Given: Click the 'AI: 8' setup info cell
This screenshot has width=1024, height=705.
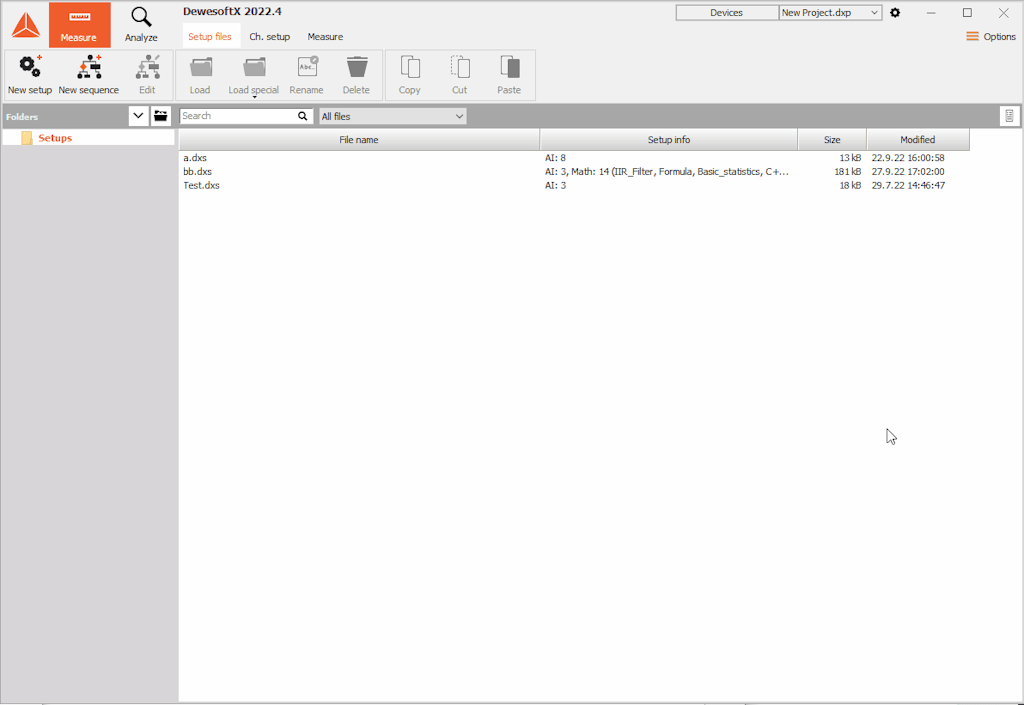Looking at the screenshot, I should 555,158.
